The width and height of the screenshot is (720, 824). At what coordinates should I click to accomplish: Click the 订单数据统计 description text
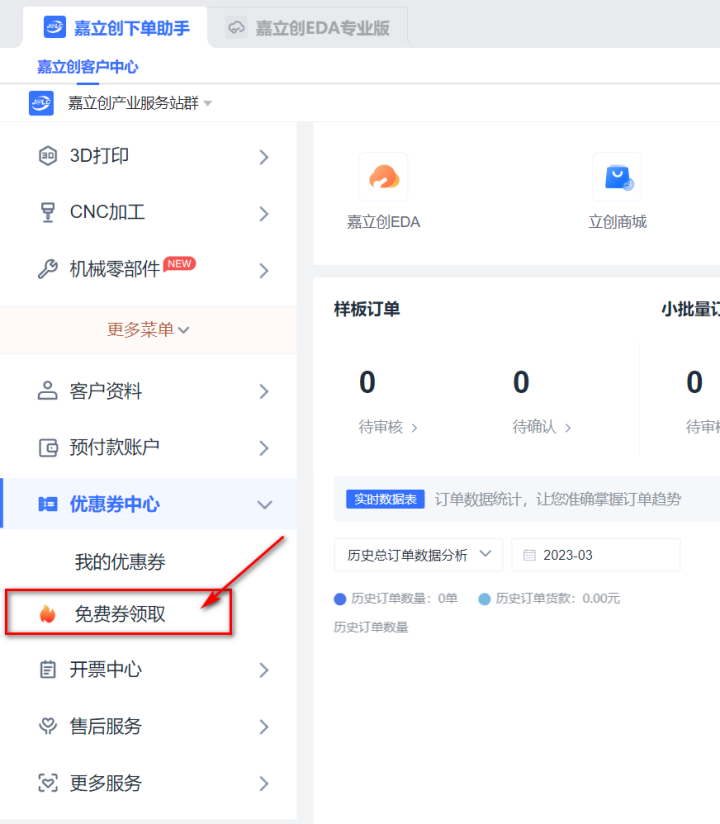click(x=558, y=499)
